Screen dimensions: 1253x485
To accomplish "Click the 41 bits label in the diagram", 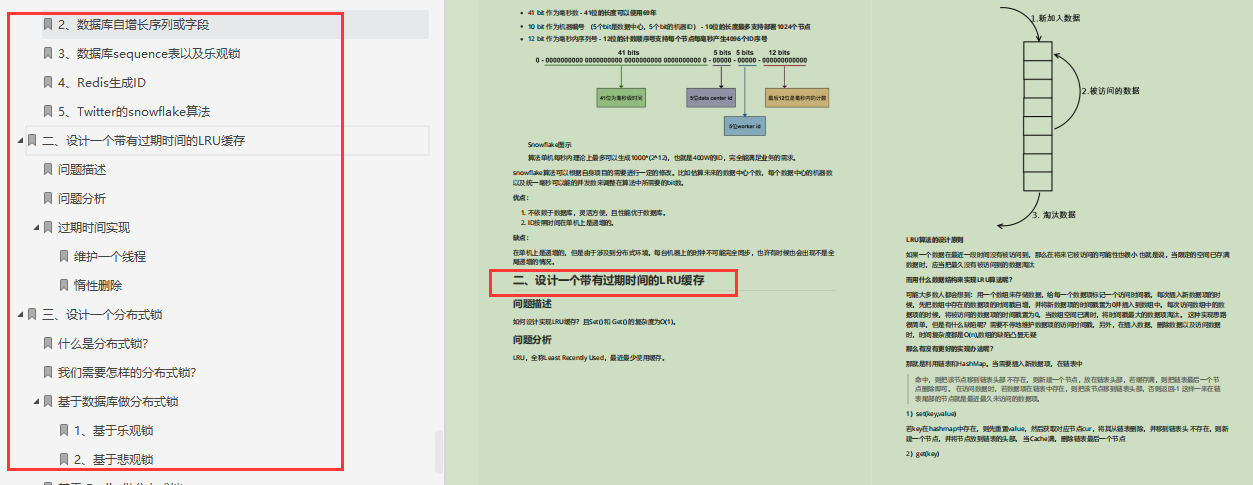I will (x=630, y=52).
